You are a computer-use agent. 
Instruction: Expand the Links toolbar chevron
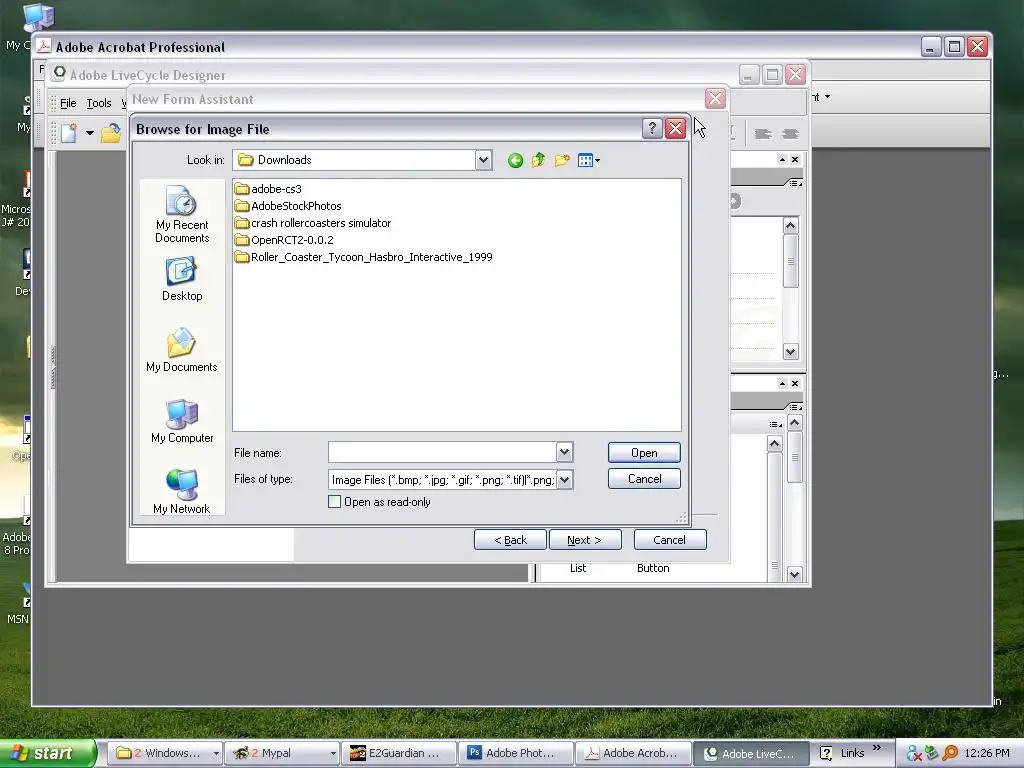876,748
